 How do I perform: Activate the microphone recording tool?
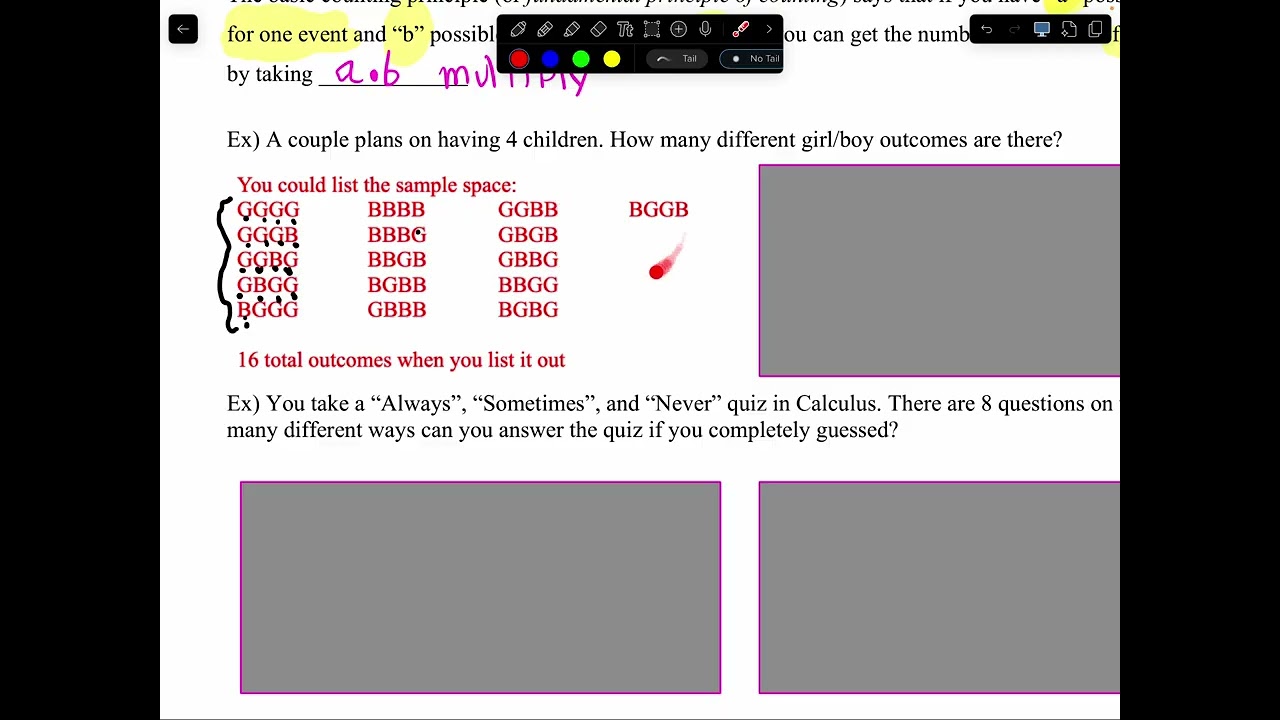[x=705, y=30]
